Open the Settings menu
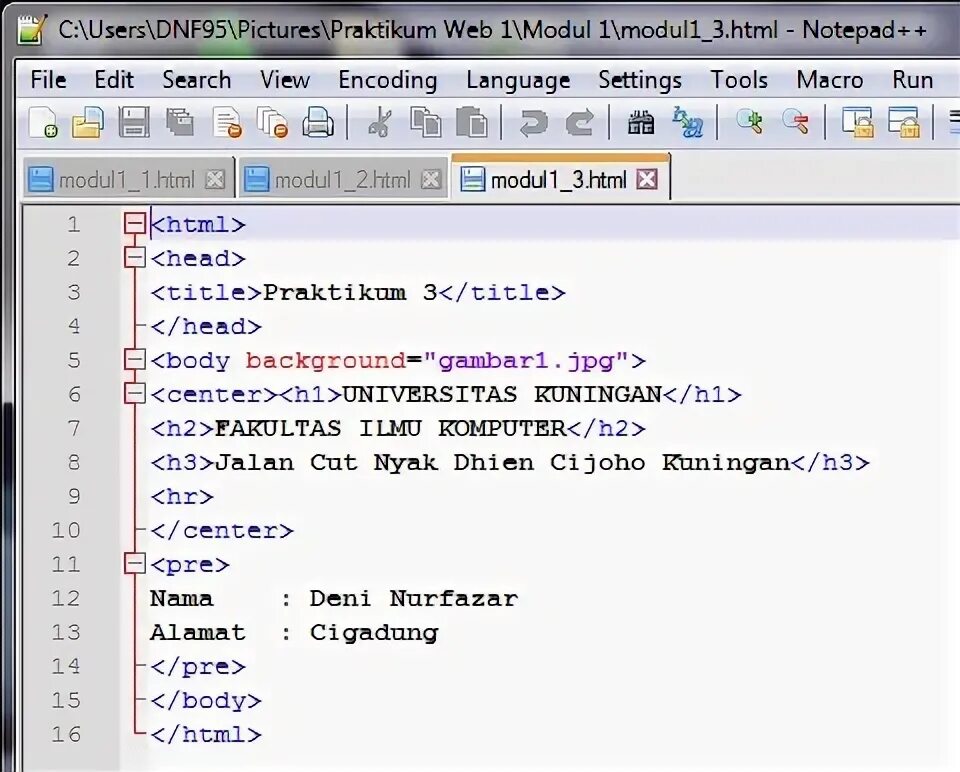The image size is (960, 772). click(x=640, y=80)
